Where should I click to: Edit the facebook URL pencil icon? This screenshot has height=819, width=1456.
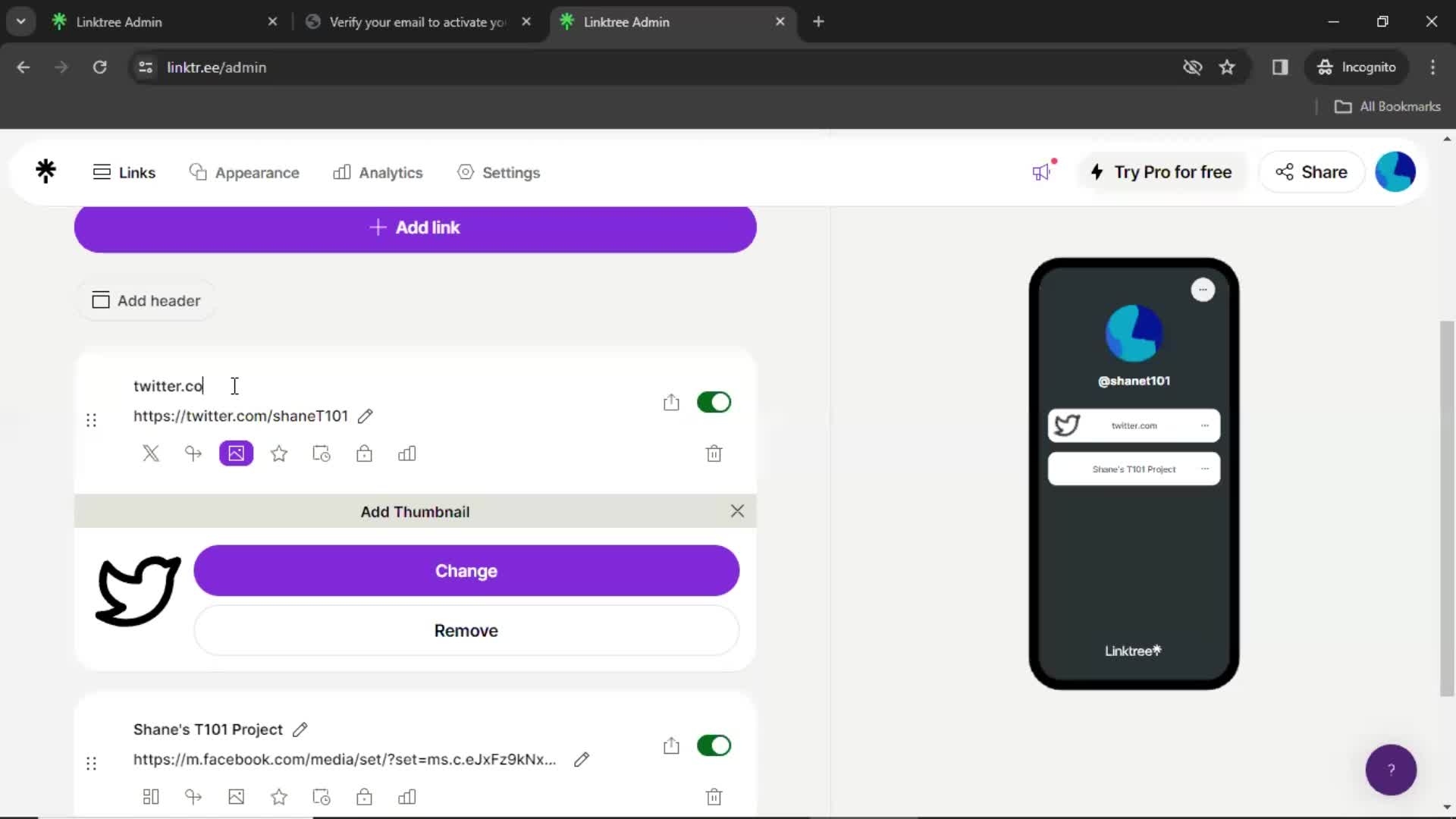(x=582, y=759)
